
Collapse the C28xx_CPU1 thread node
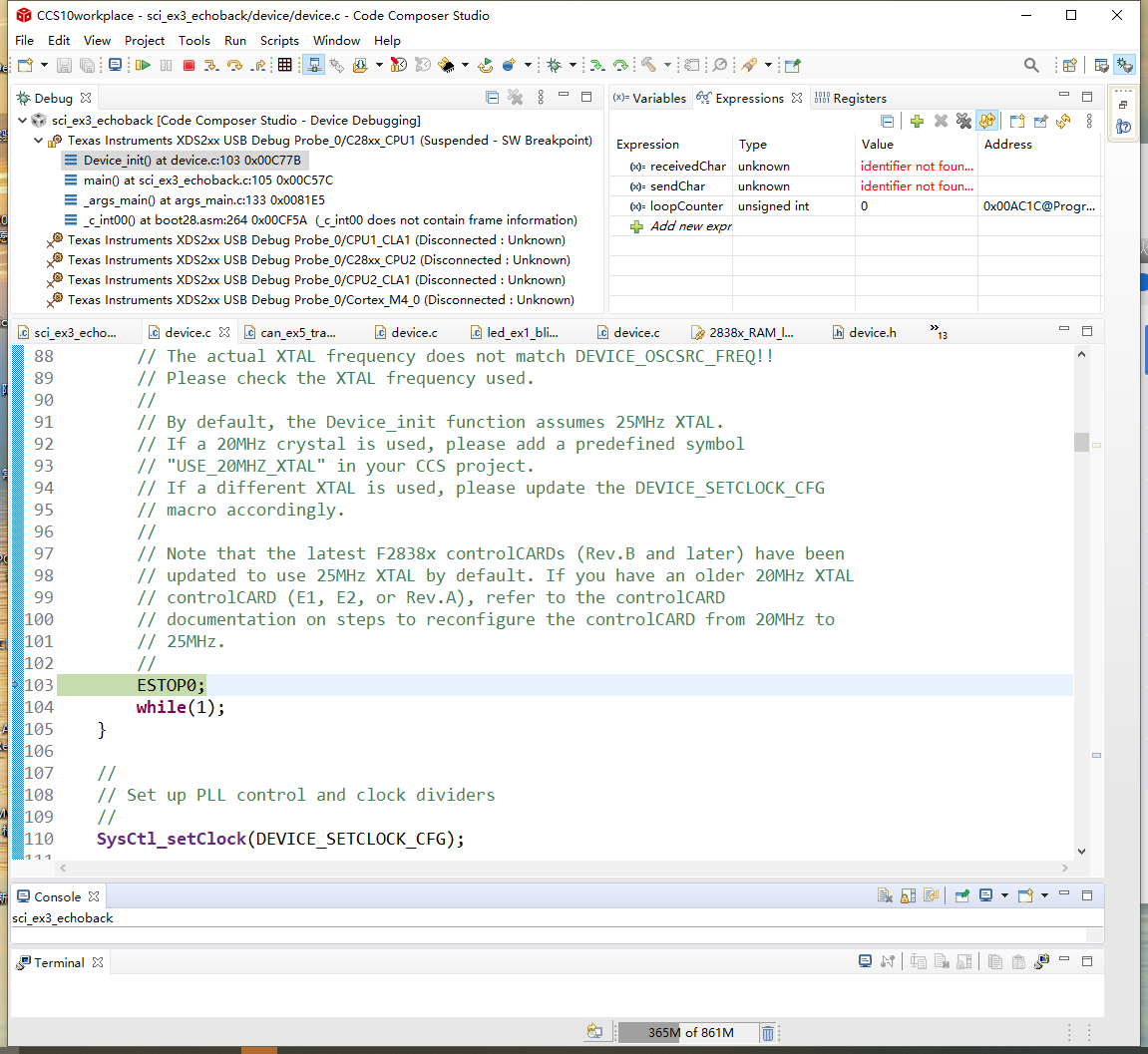point(39,141)
